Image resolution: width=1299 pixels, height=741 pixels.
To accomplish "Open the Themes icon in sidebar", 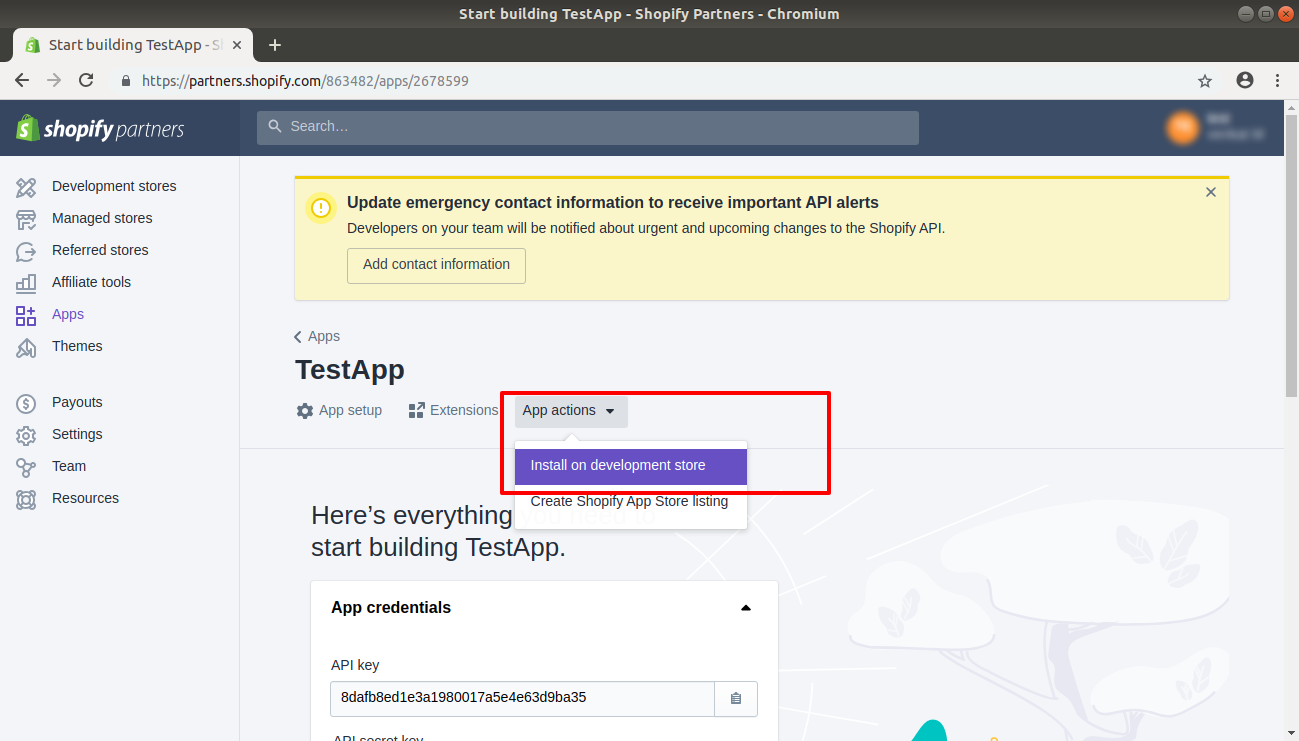I will pyautogui.click(x=26, y=347).
